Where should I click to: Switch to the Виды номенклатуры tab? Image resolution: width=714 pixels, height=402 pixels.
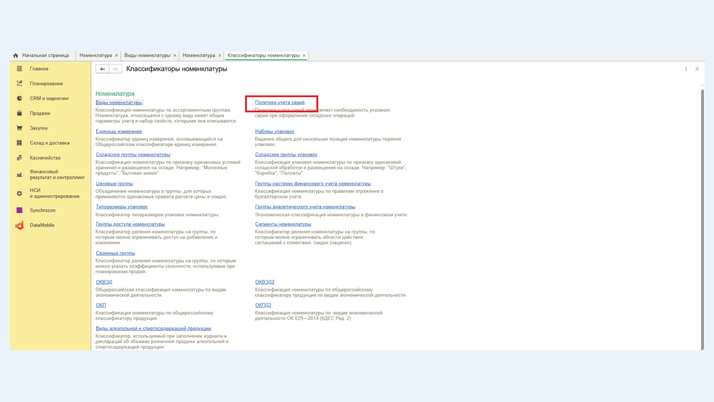click(x=147, y=56)
